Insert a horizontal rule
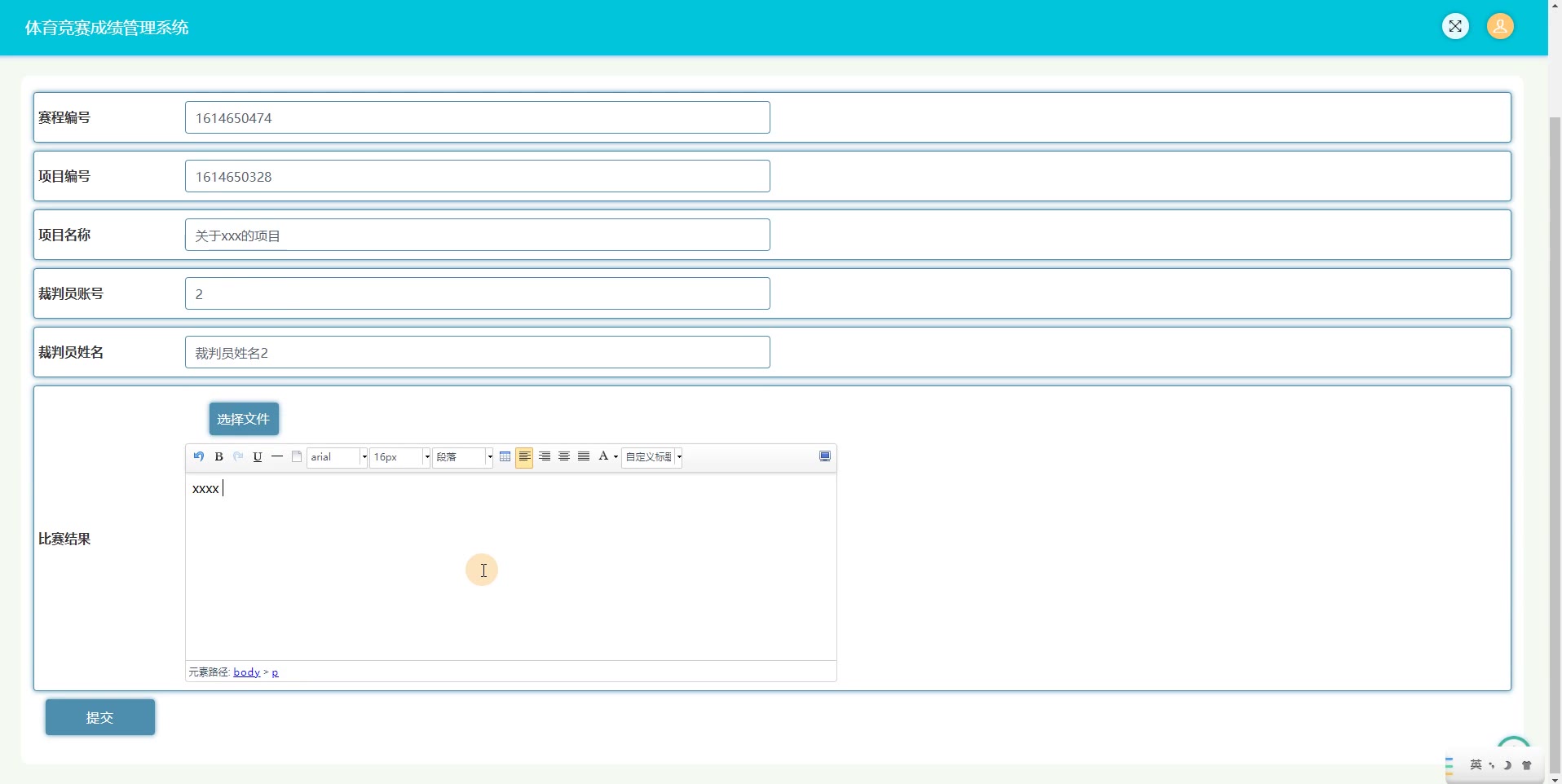Screen dimensions: 1562x784 pyautogui.click(x=277, y=456)
